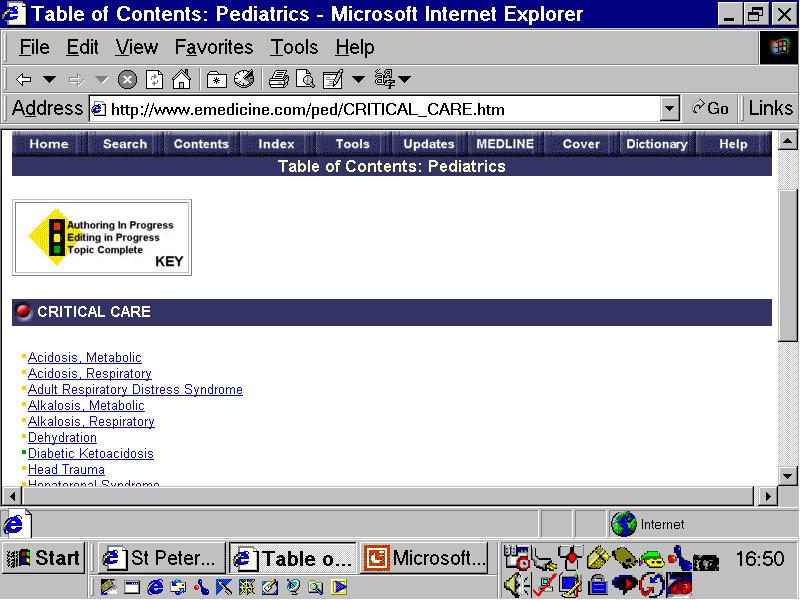Open the Tools menu in the menu bar
800x600 pixels.
(294, 47)
